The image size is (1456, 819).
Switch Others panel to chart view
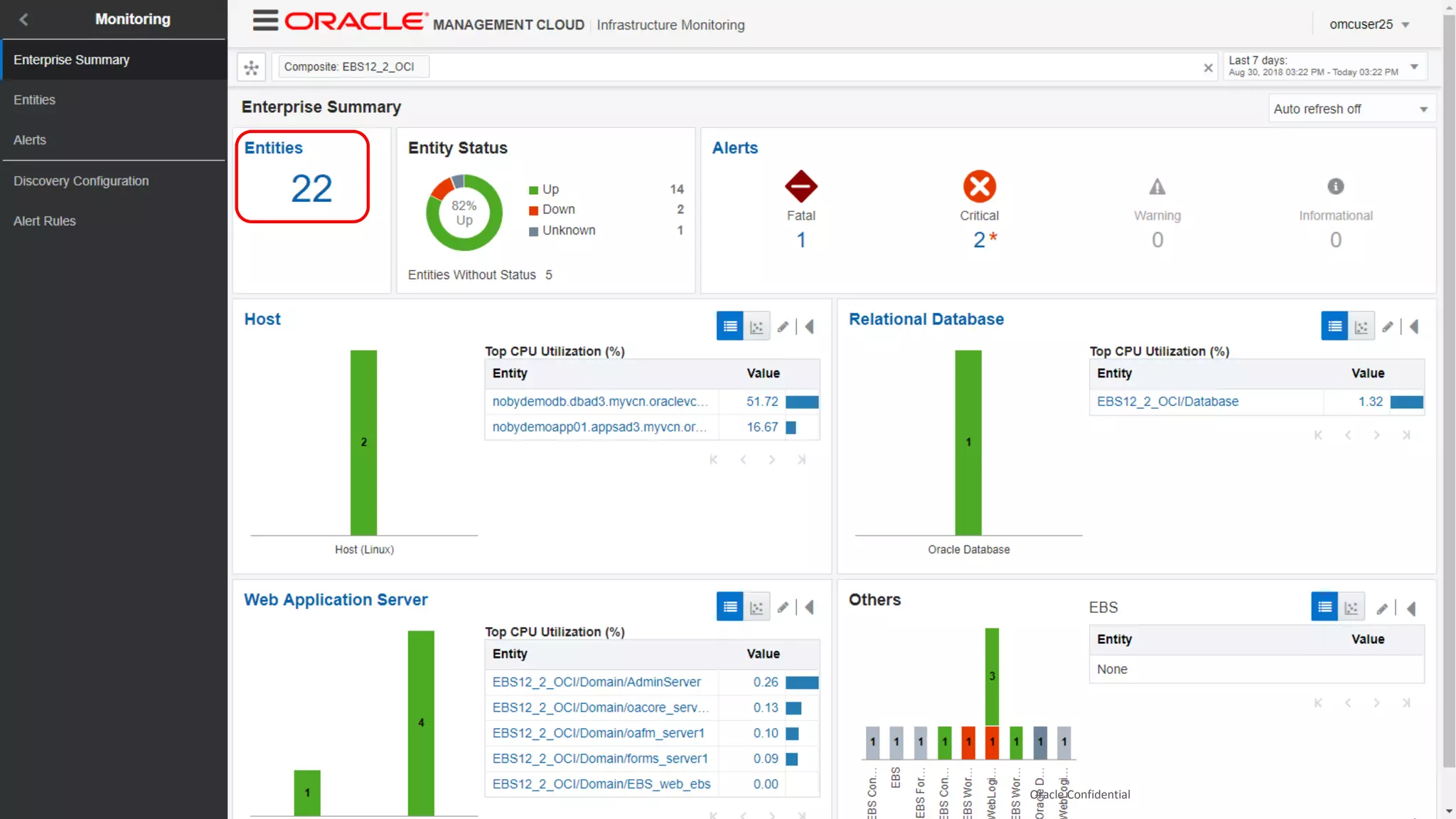pyautogui.click(x=1351, y=607)
